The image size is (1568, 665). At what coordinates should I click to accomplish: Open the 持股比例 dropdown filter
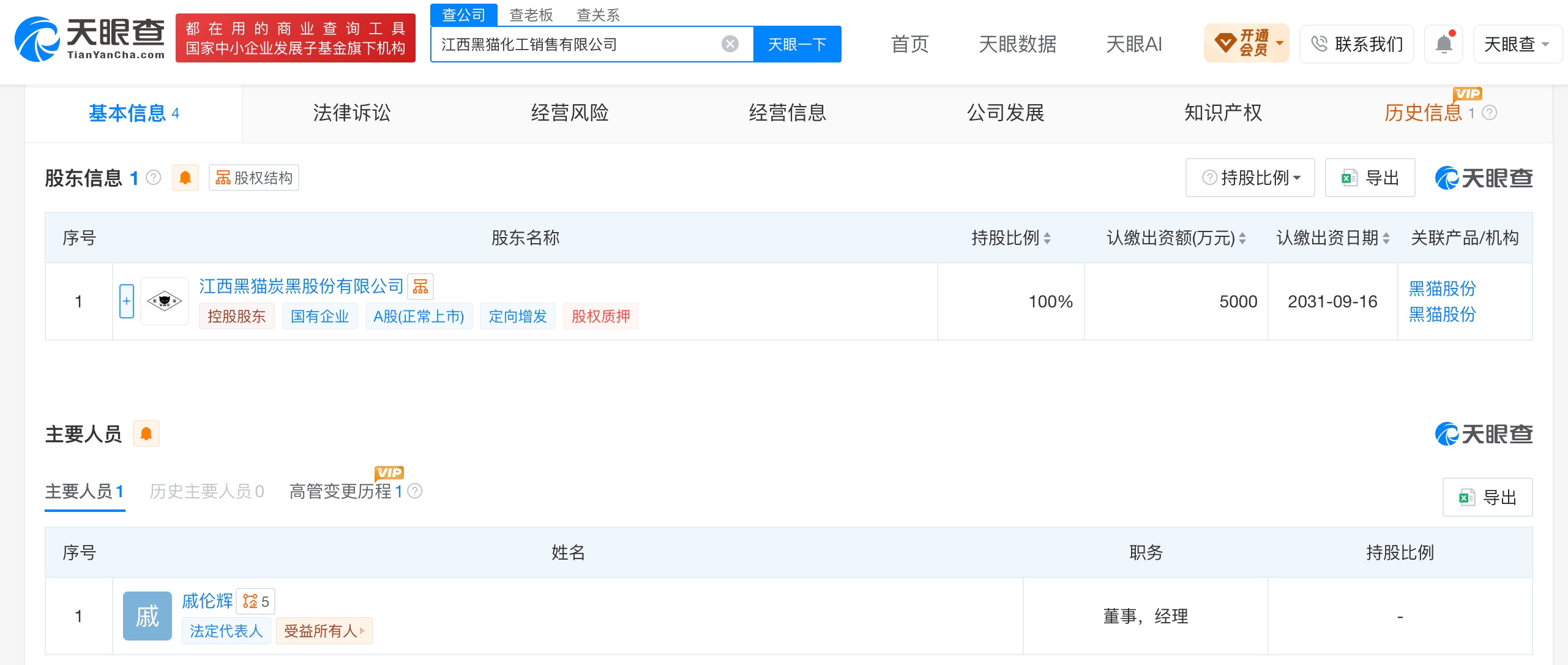tap(1250, 178)
